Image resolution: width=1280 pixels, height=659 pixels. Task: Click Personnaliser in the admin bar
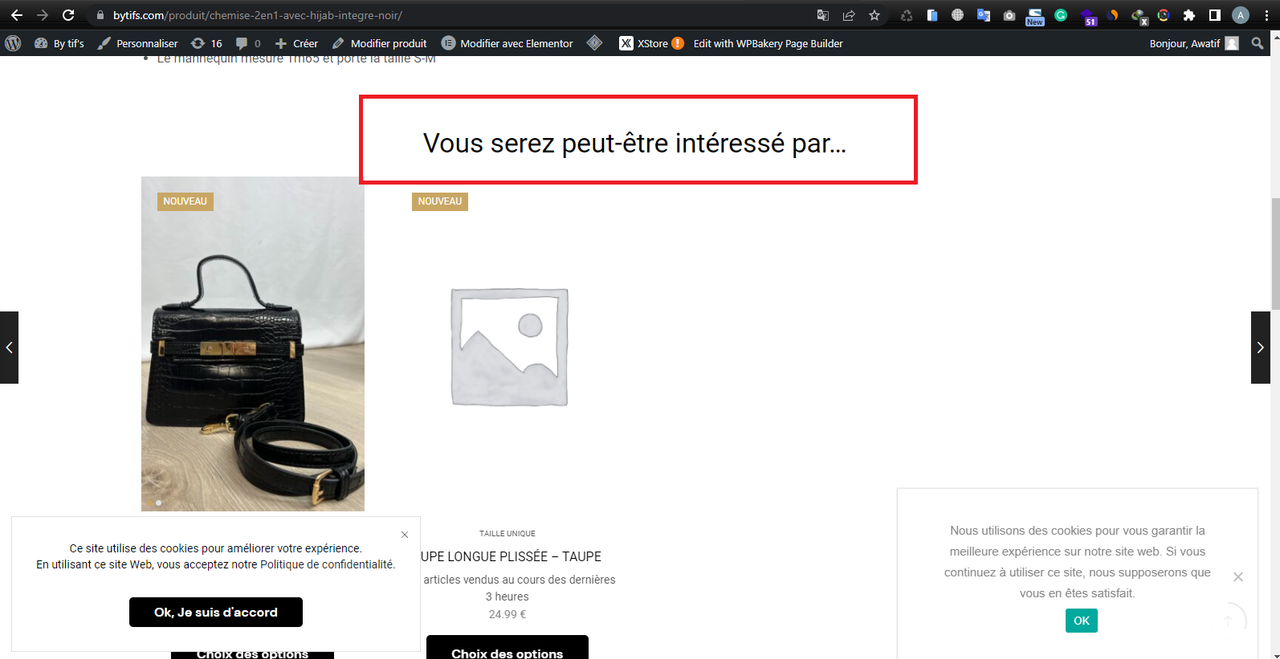pyautogui.click(x=137, y=43)
